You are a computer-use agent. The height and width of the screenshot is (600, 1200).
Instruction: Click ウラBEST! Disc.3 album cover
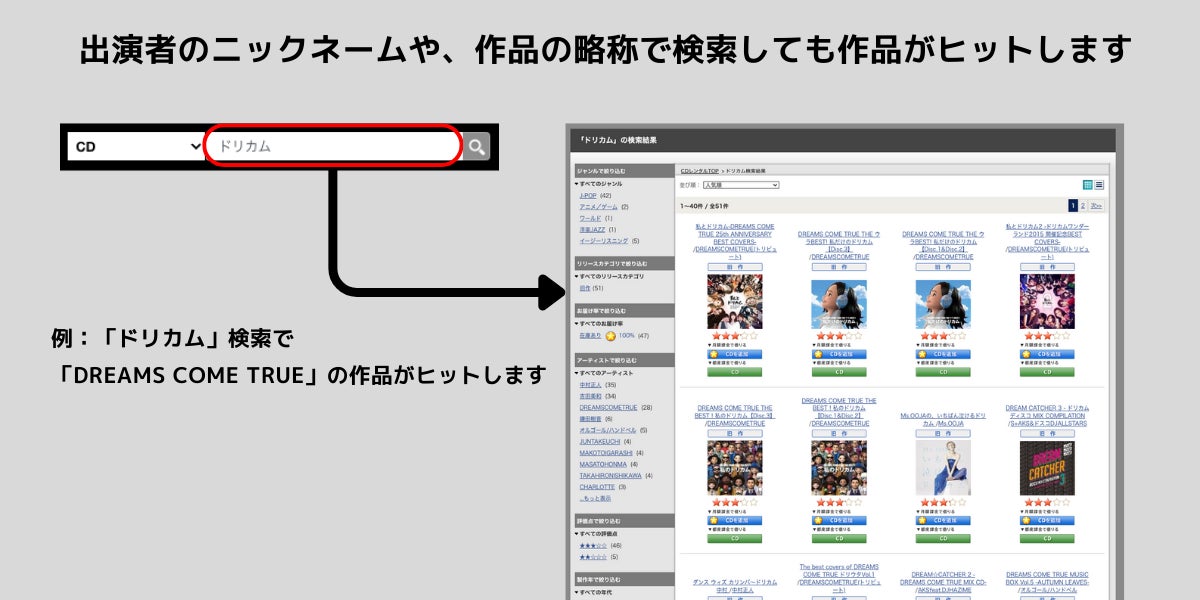tap(839, 302)
